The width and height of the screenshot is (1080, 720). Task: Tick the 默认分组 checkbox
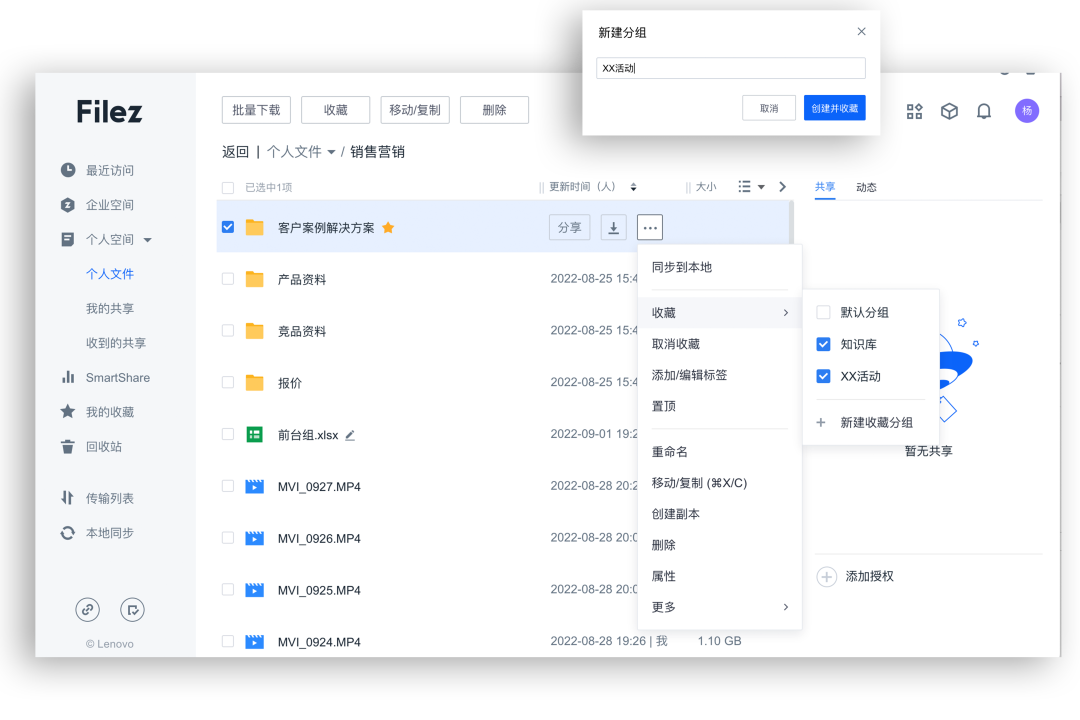pyautogui.click(x=823, y=312)
